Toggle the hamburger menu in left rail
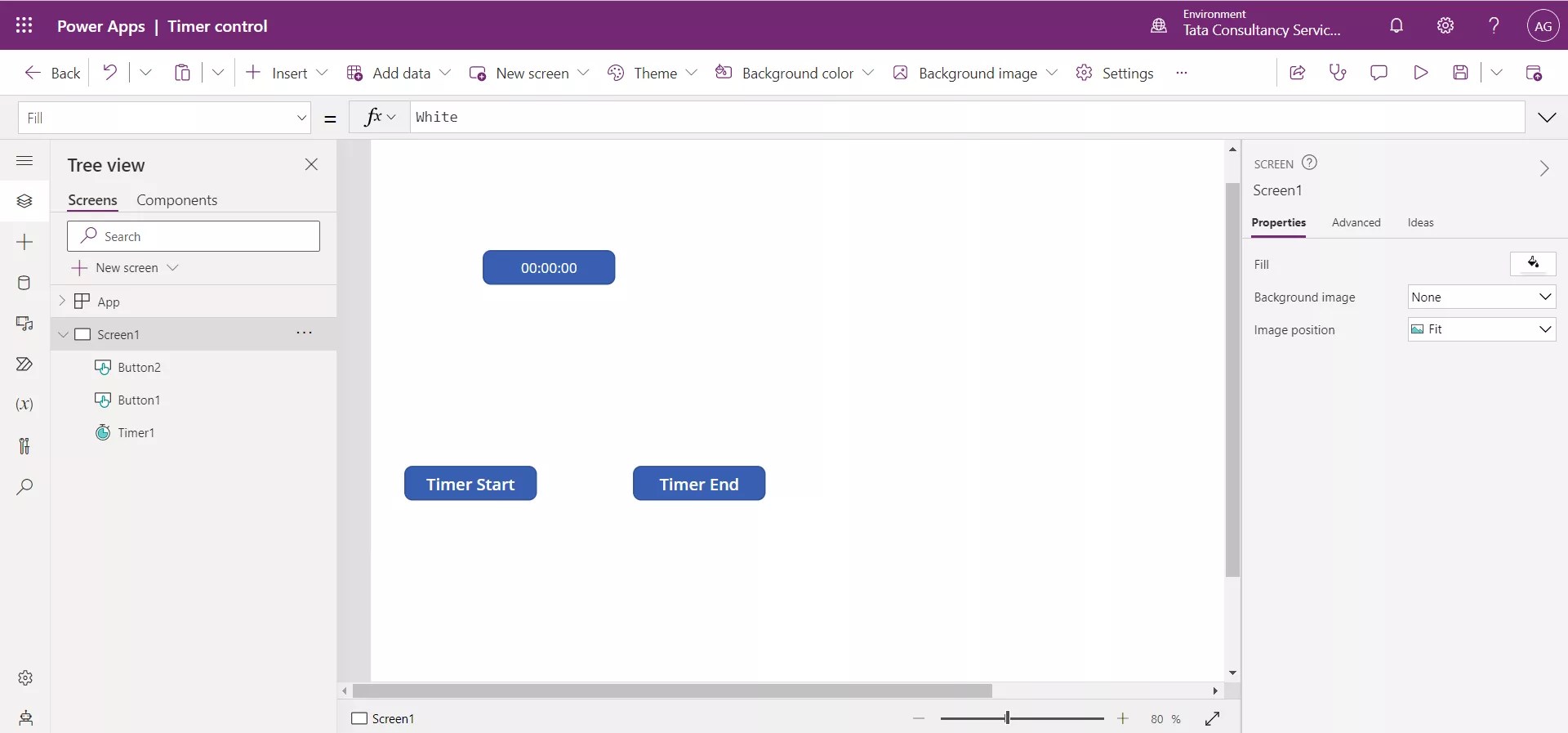Image resolution: width=1568 pixels, height=733 pixels. click(x=24, y=161)
